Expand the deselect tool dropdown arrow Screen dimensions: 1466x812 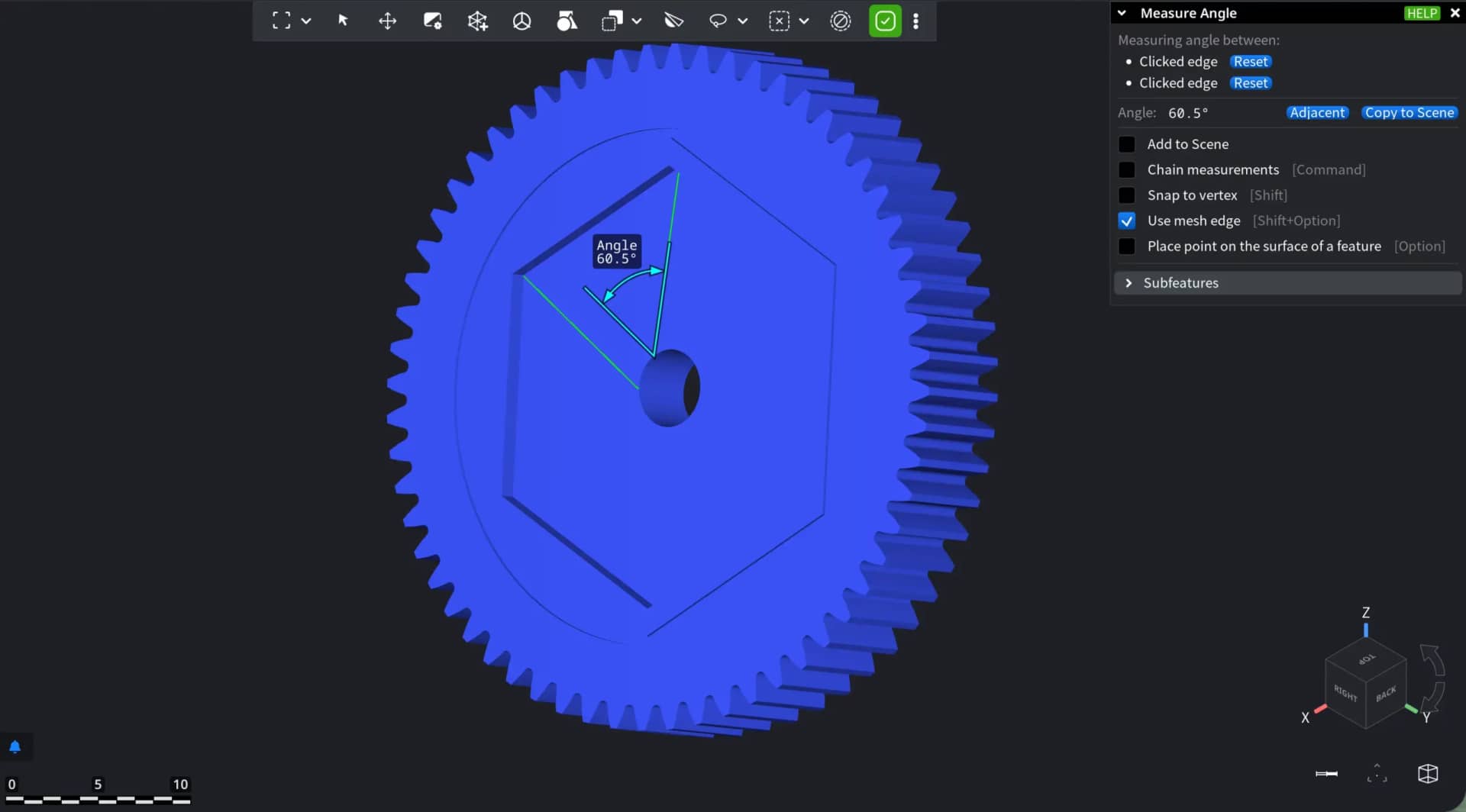click(x=804, y=21)
